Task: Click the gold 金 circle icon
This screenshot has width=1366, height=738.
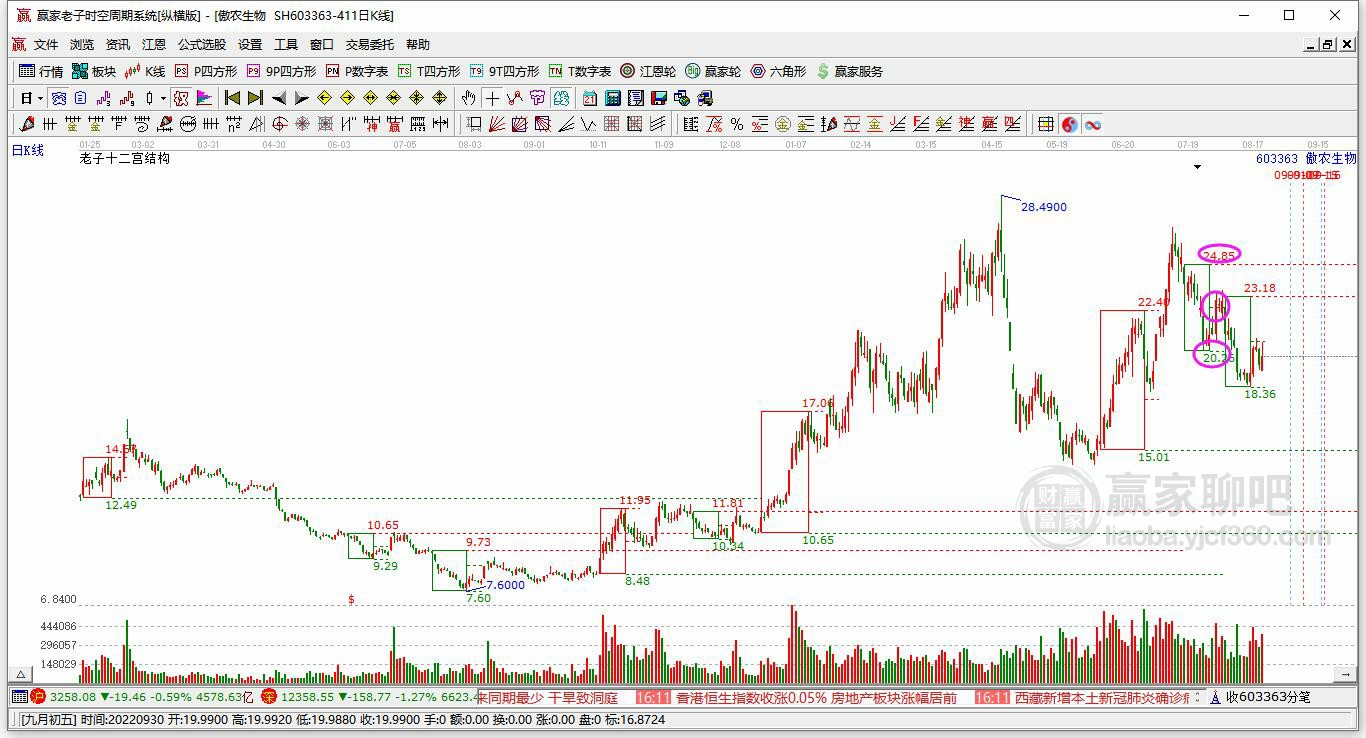Action: [783, 124]
